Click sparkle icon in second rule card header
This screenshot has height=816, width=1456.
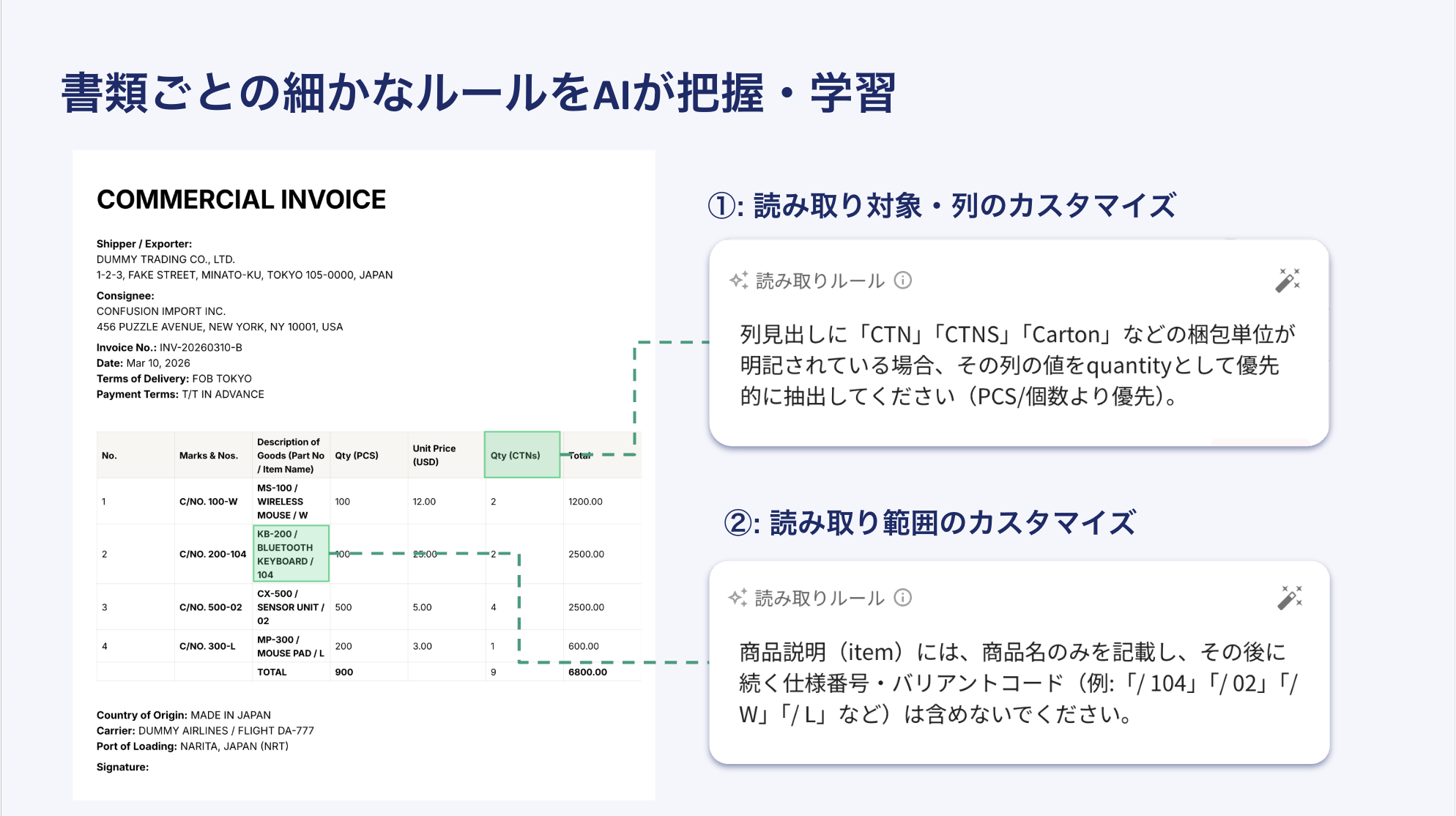tap(738, 598)
